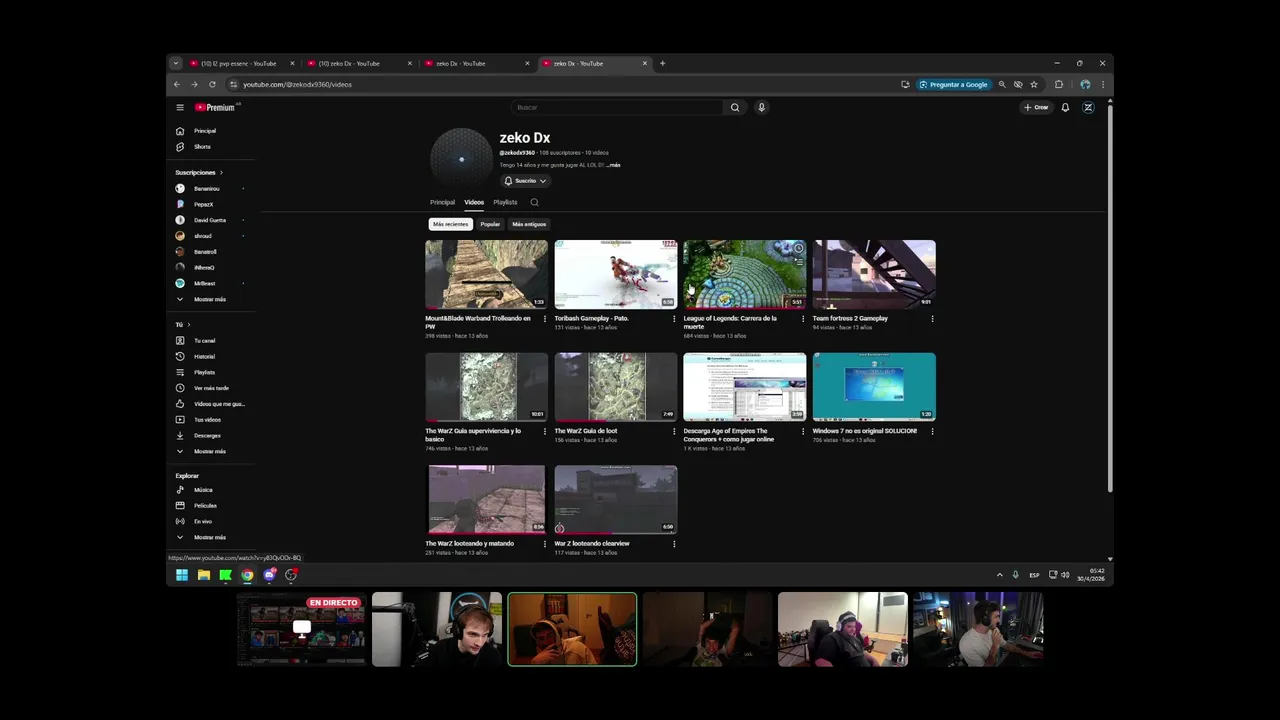
Task: Open the Chrome tab search dropdown
Action: point(176,63)
